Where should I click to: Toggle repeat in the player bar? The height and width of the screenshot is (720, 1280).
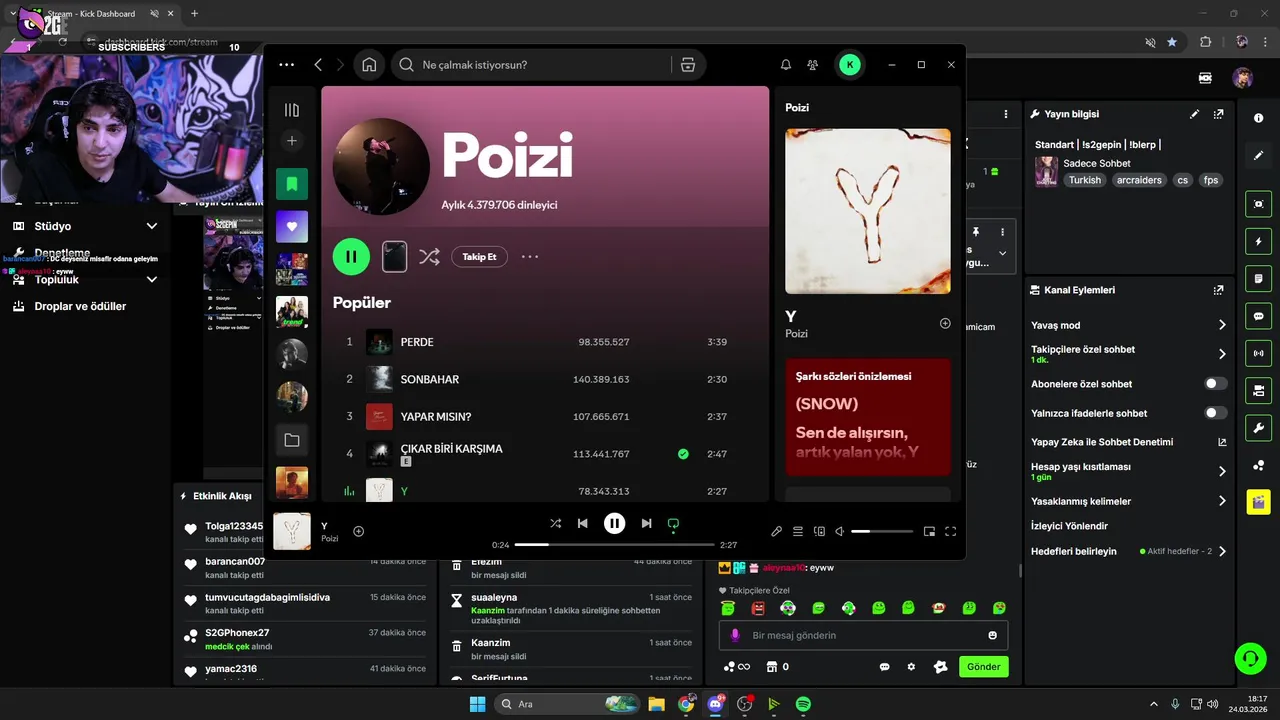click(x=674, y=523)
